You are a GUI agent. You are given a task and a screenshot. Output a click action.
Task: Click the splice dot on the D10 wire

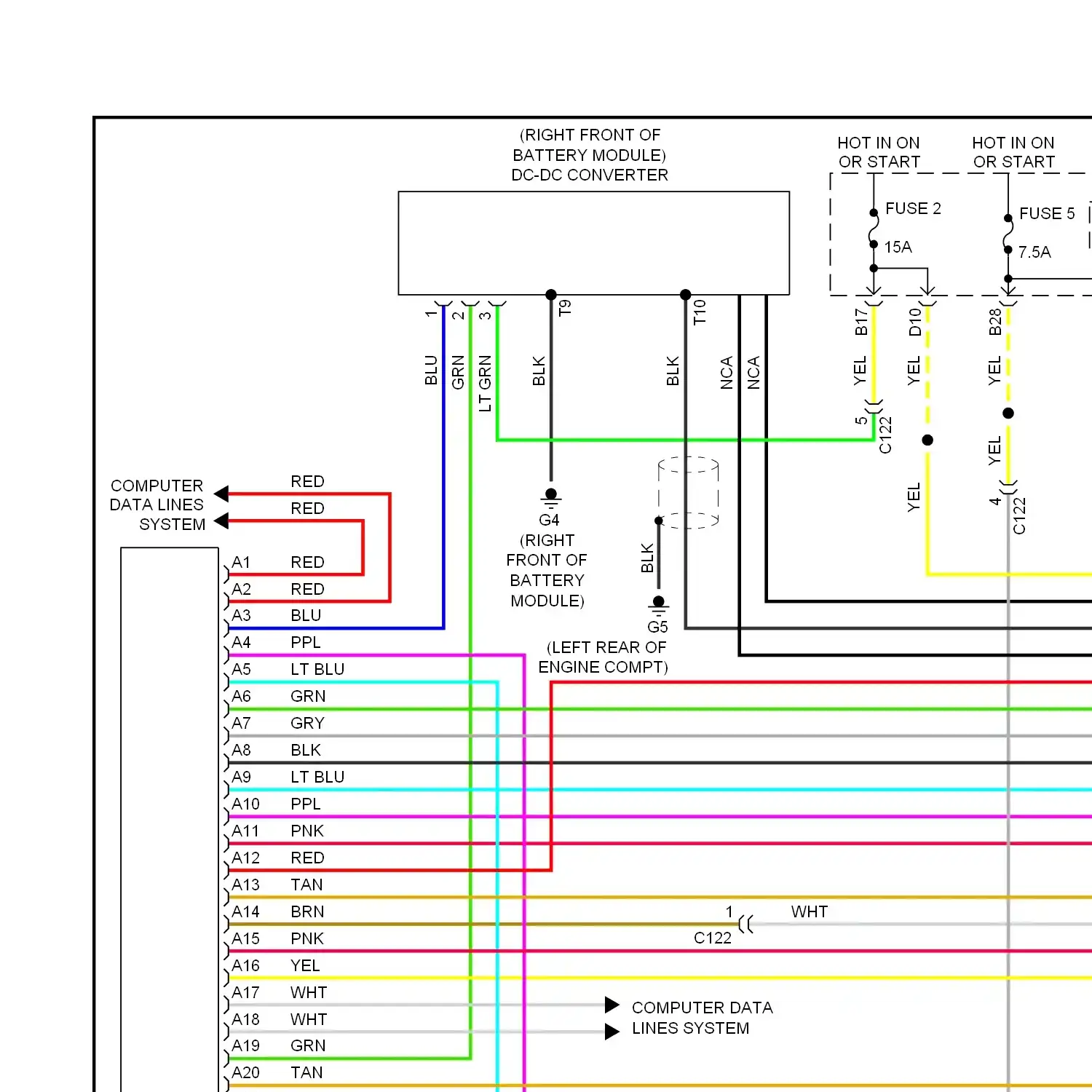point(927,440)
